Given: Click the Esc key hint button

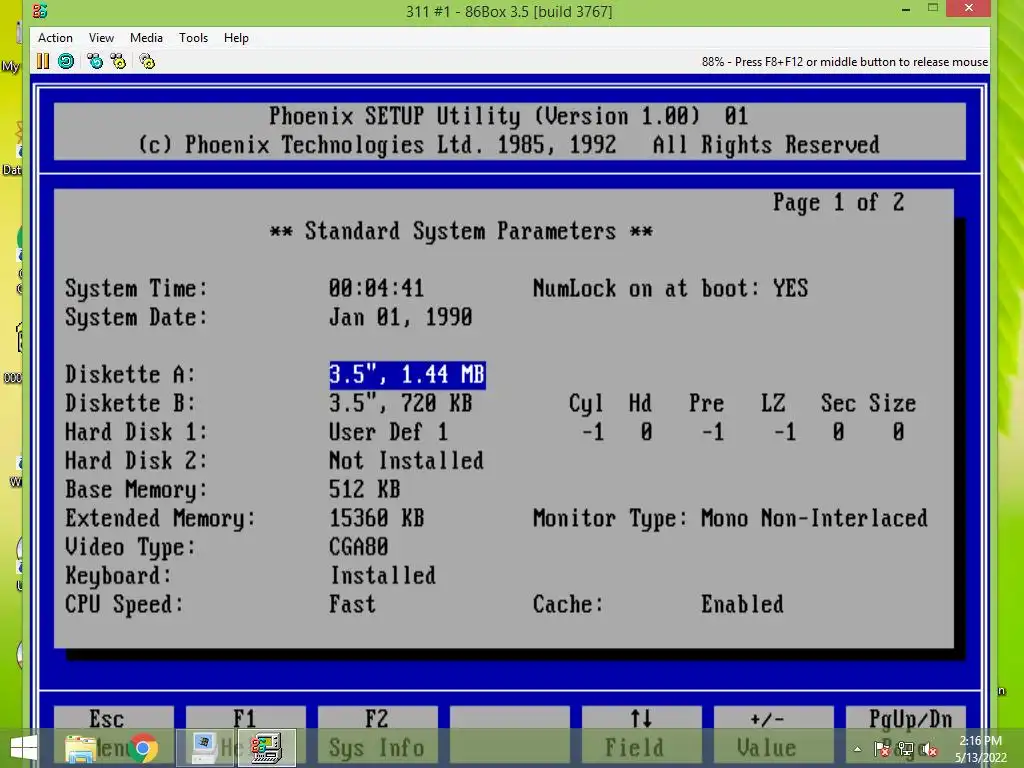Looking at the screenshot, I should (x=114, y=734).
